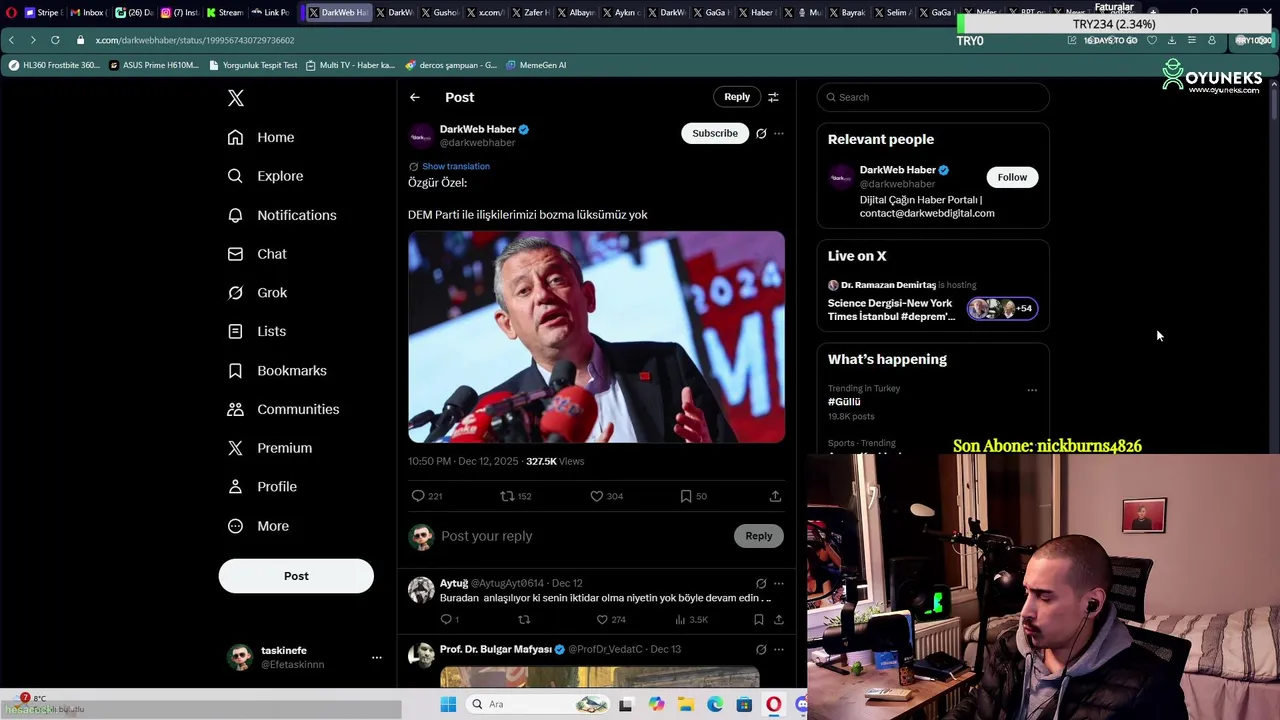
Task: Switch to the Stripe browser tab
Action: [42, 13]
